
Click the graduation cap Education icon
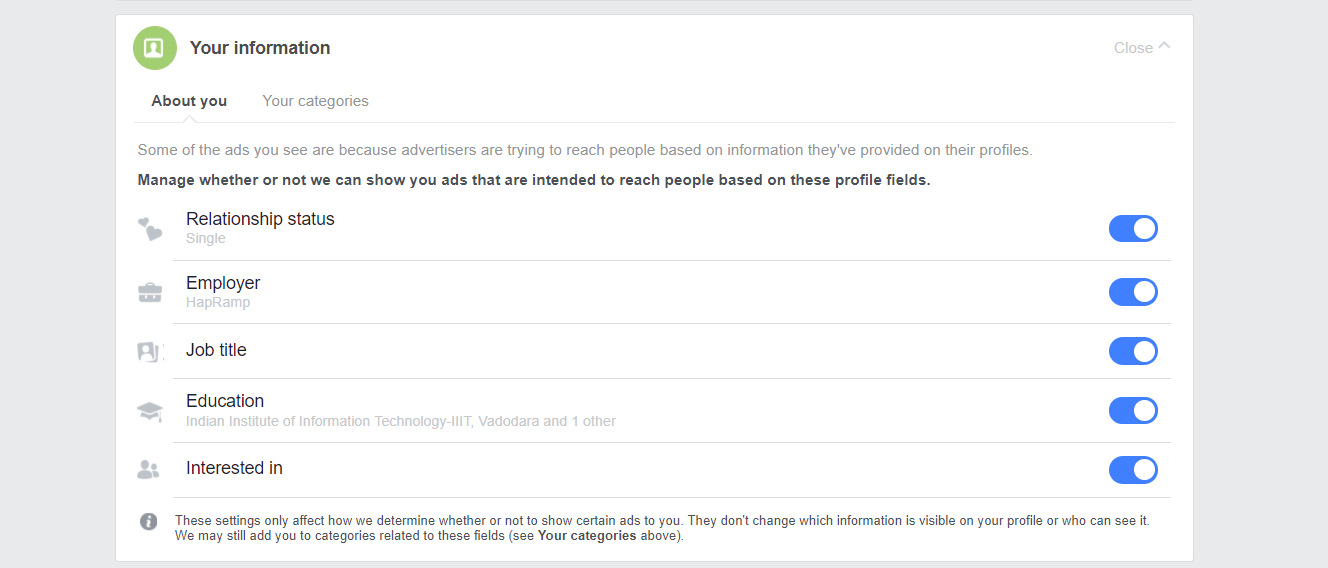[x=150, y=411]
